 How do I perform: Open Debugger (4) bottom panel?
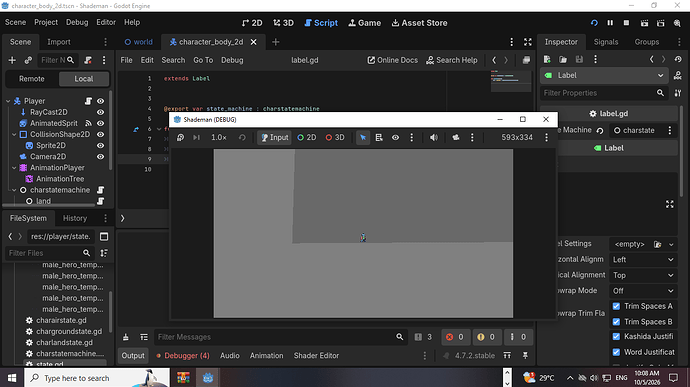click(183, 356)
